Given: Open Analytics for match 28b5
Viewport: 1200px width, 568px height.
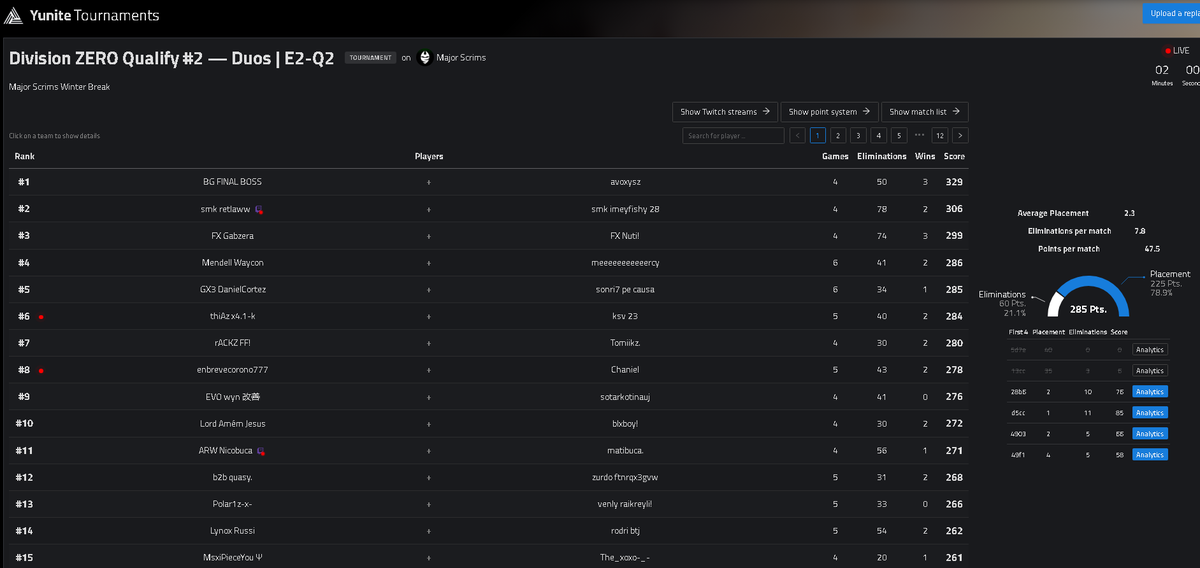Looking at the screenshot, I should coord(1150,392).
